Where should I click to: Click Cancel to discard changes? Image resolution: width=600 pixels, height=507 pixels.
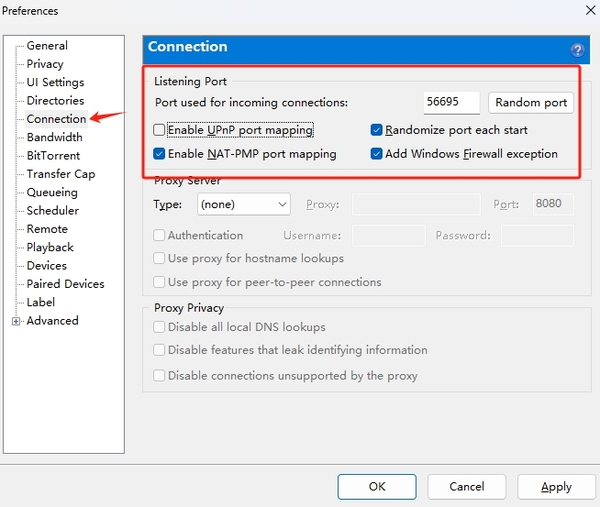click(x=466, y=486)
